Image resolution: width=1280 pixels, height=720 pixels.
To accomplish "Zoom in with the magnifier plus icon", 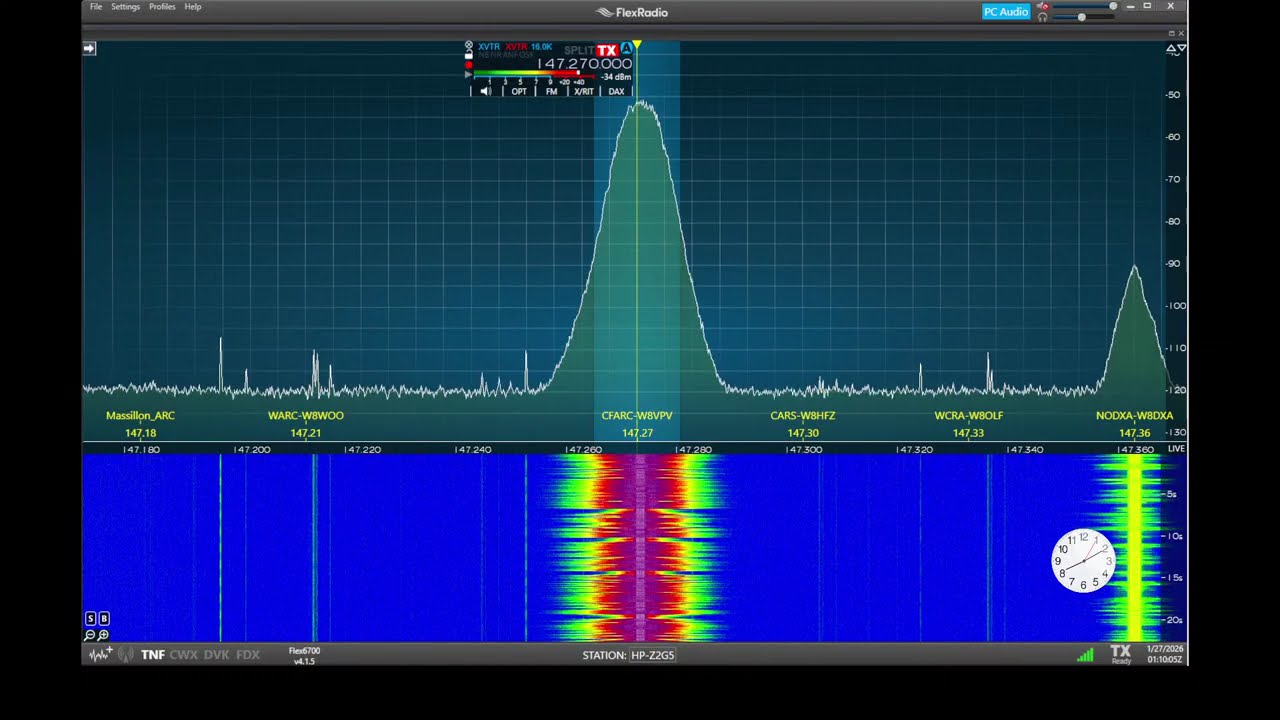I will click(103, 635).
